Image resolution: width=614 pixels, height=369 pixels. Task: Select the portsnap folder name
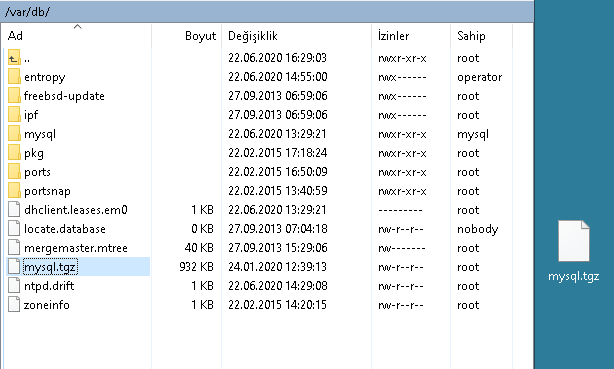coord(47,191)
